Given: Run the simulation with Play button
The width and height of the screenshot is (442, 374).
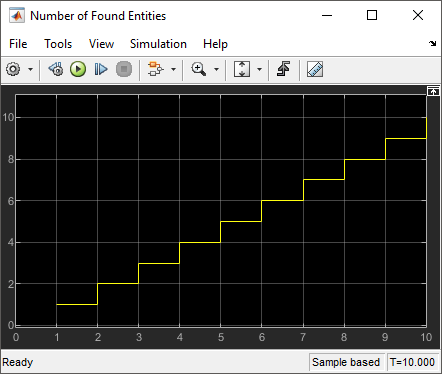Looking at the screenshot, I should click(x=78, y=69).
